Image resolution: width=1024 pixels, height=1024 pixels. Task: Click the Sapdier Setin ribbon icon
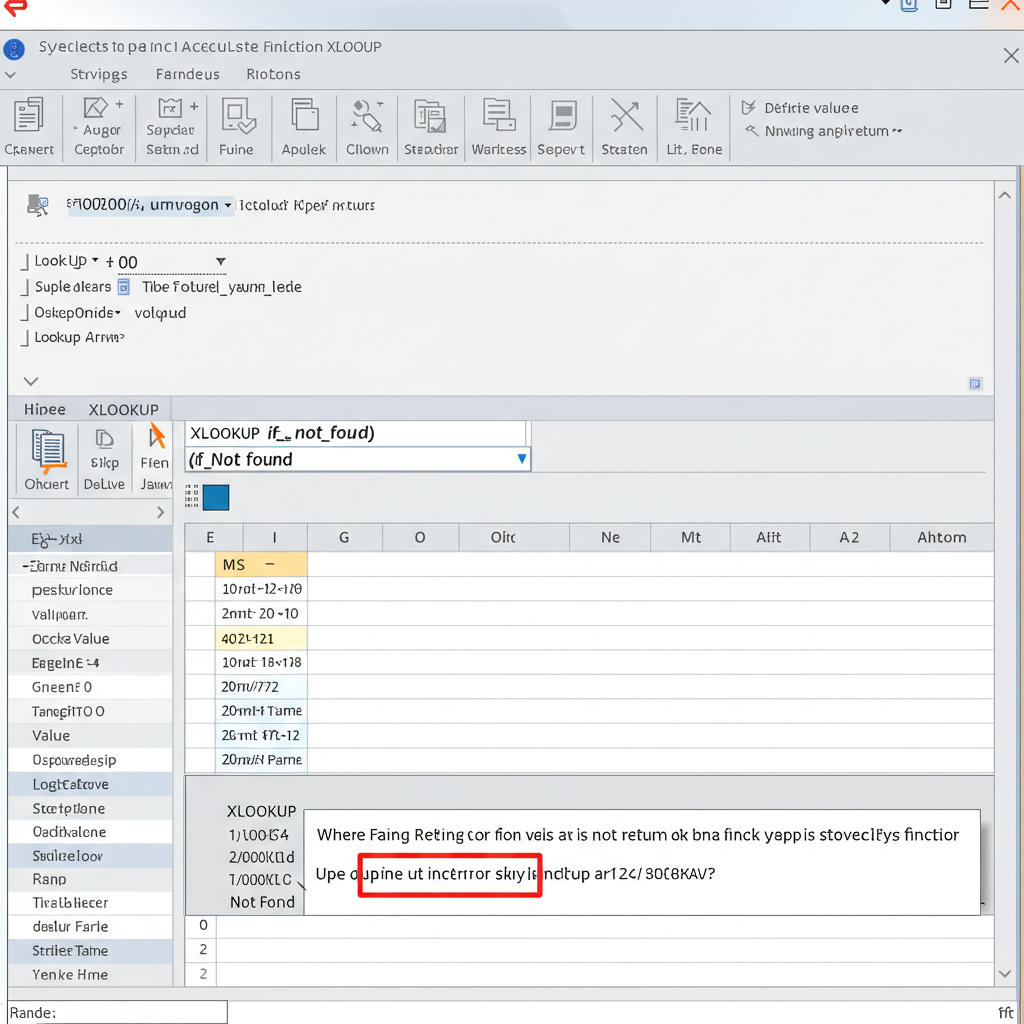(170, 108)
